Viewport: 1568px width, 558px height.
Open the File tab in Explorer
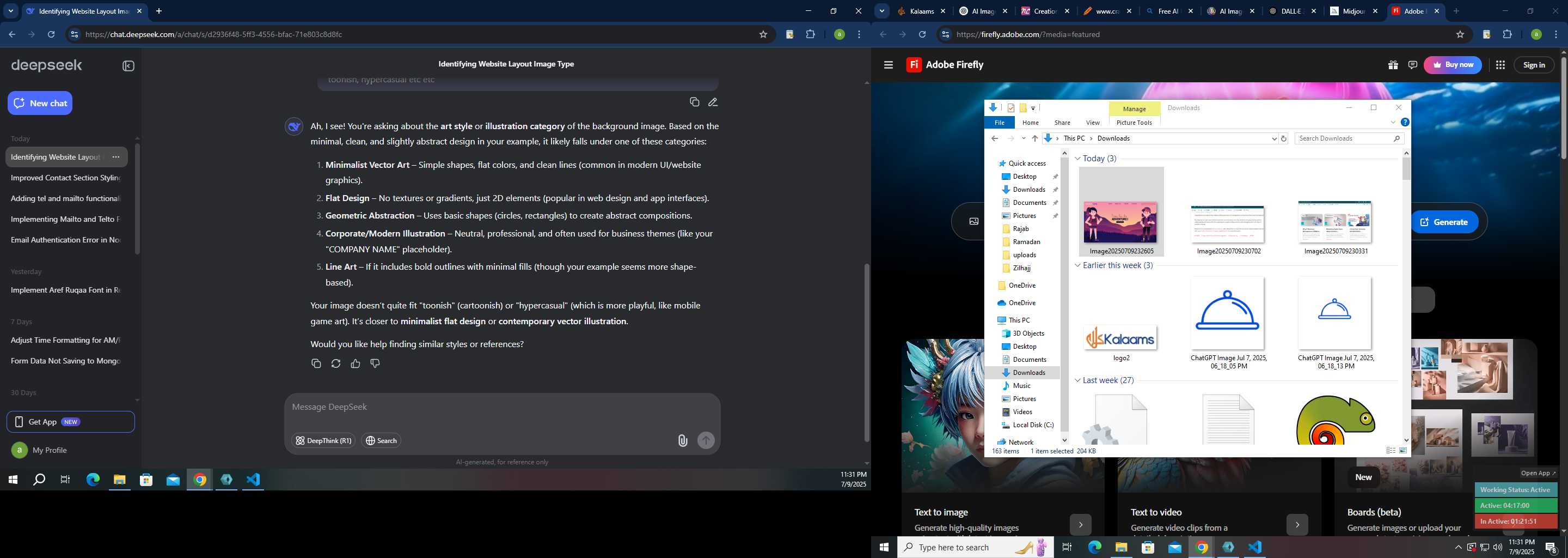point(1000,123)
